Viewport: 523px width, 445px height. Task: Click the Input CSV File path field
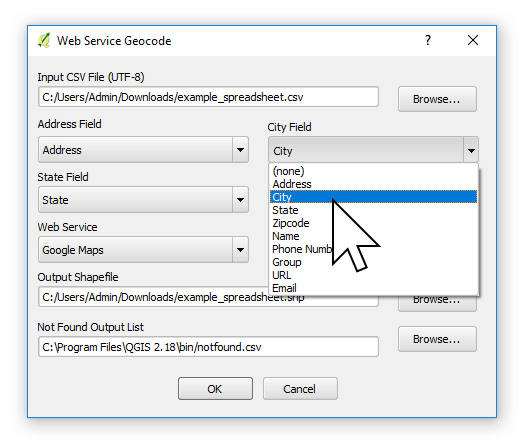click(x=208, y=97)
